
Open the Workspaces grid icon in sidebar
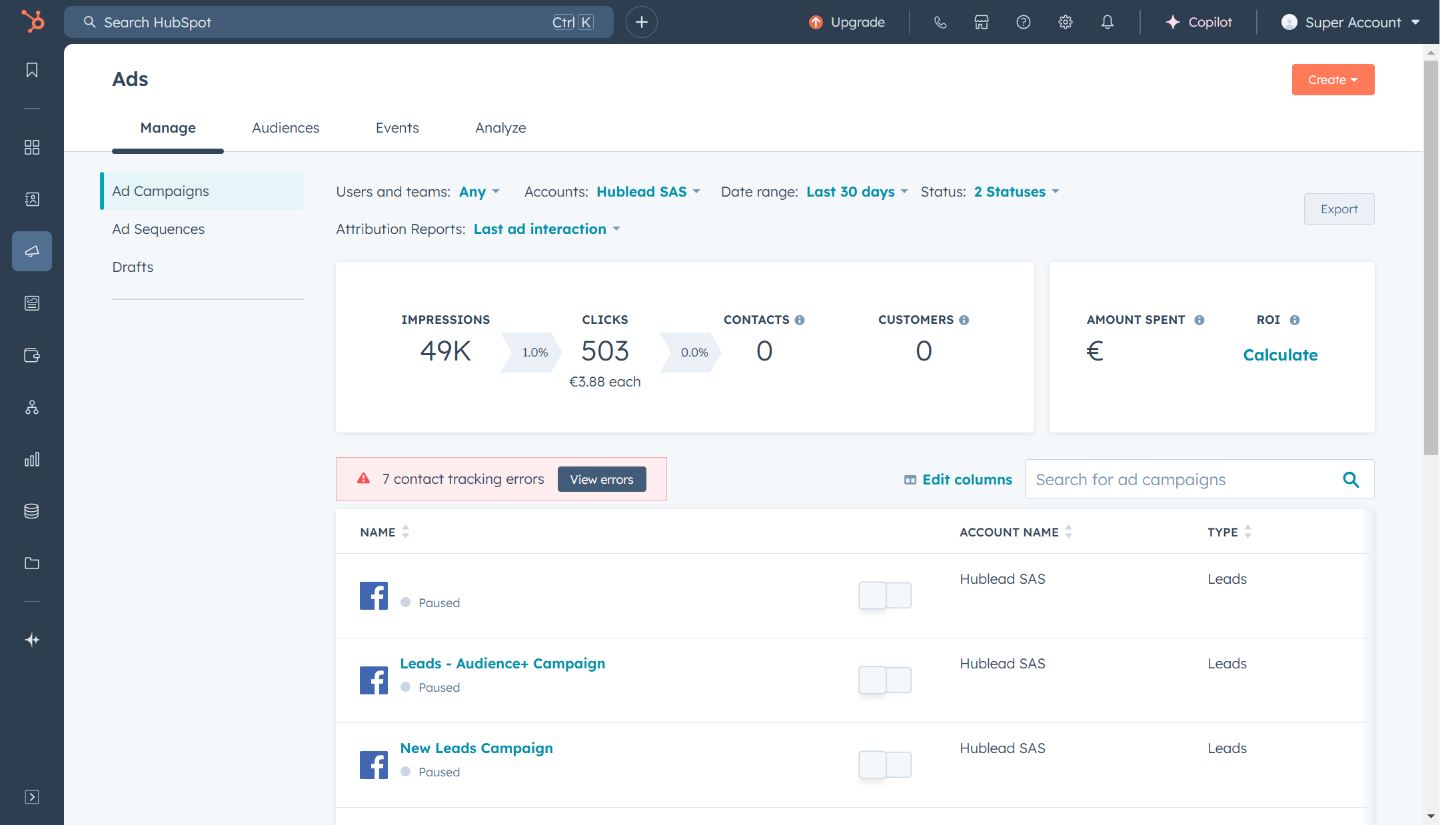pyautogui.click(x=31, y=147)
